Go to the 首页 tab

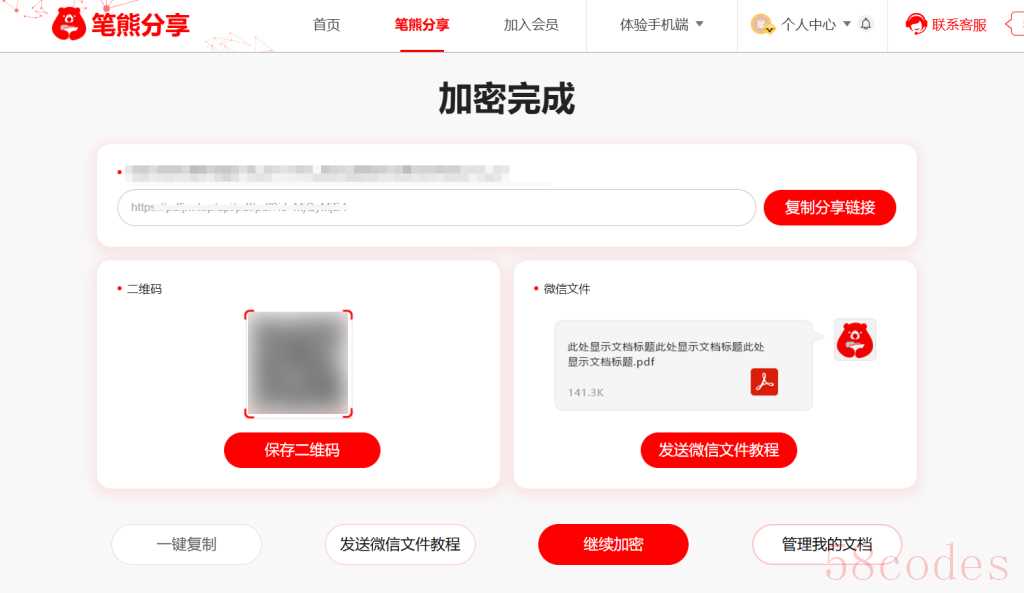pyautogui.click(x=327, y=25)
